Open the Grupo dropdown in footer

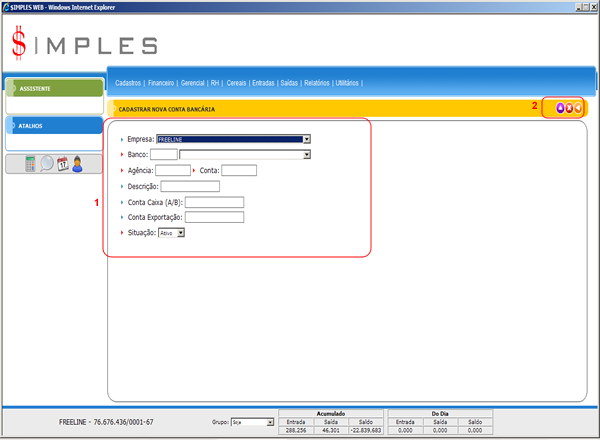click(270, 423)
